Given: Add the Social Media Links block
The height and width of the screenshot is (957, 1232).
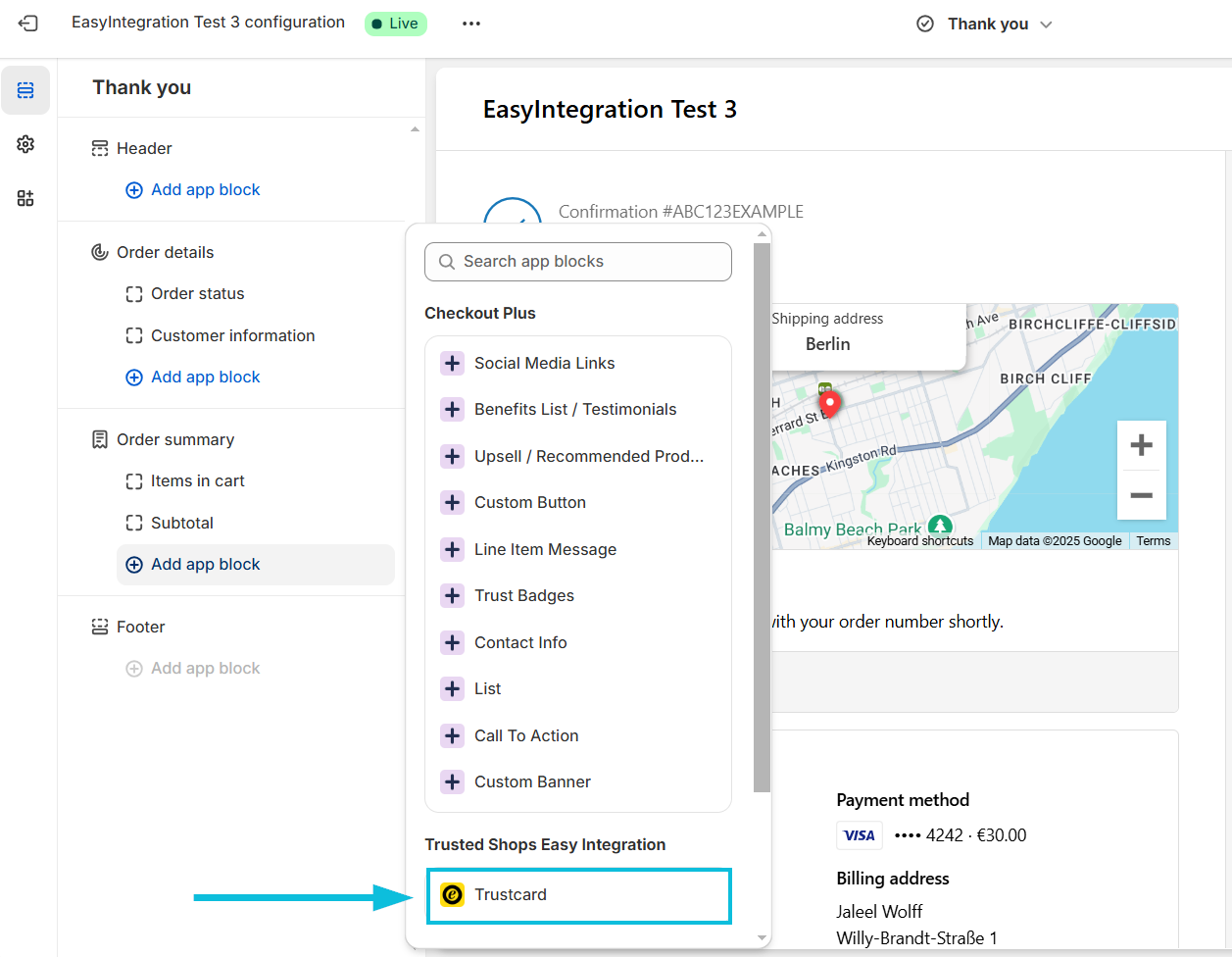Looking at the screenshot, I should tap(578, 363).
